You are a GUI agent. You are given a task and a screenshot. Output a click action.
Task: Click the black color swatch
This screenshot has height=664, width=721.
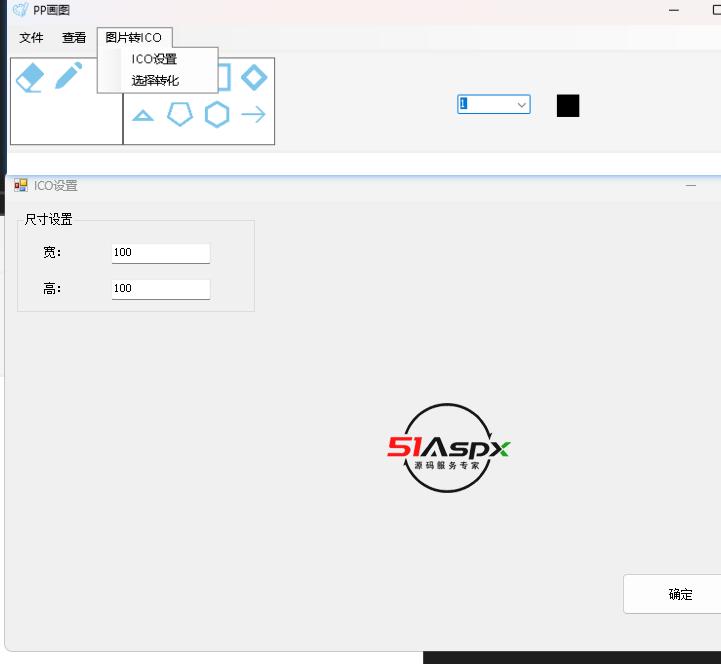click(568, 106)
